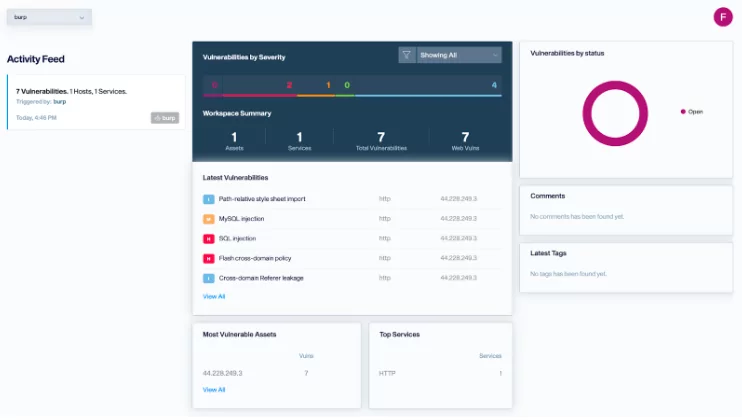Open the user avatar F menu

click(722, 17)
